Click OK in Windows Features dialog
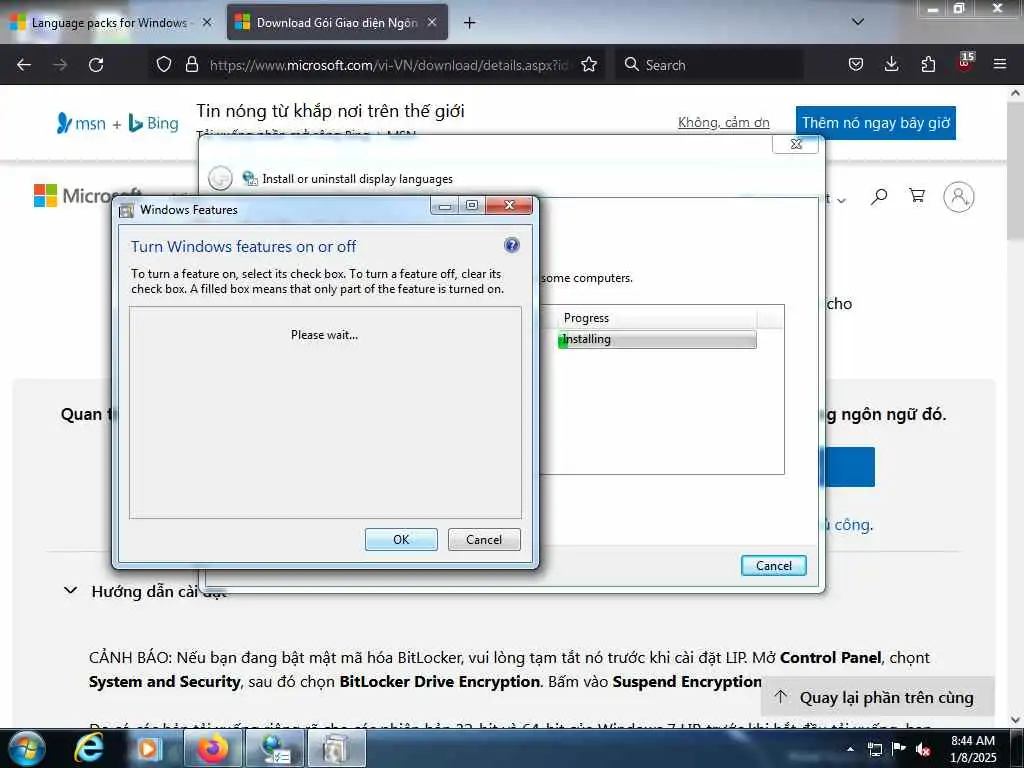 tap(401, 539)
